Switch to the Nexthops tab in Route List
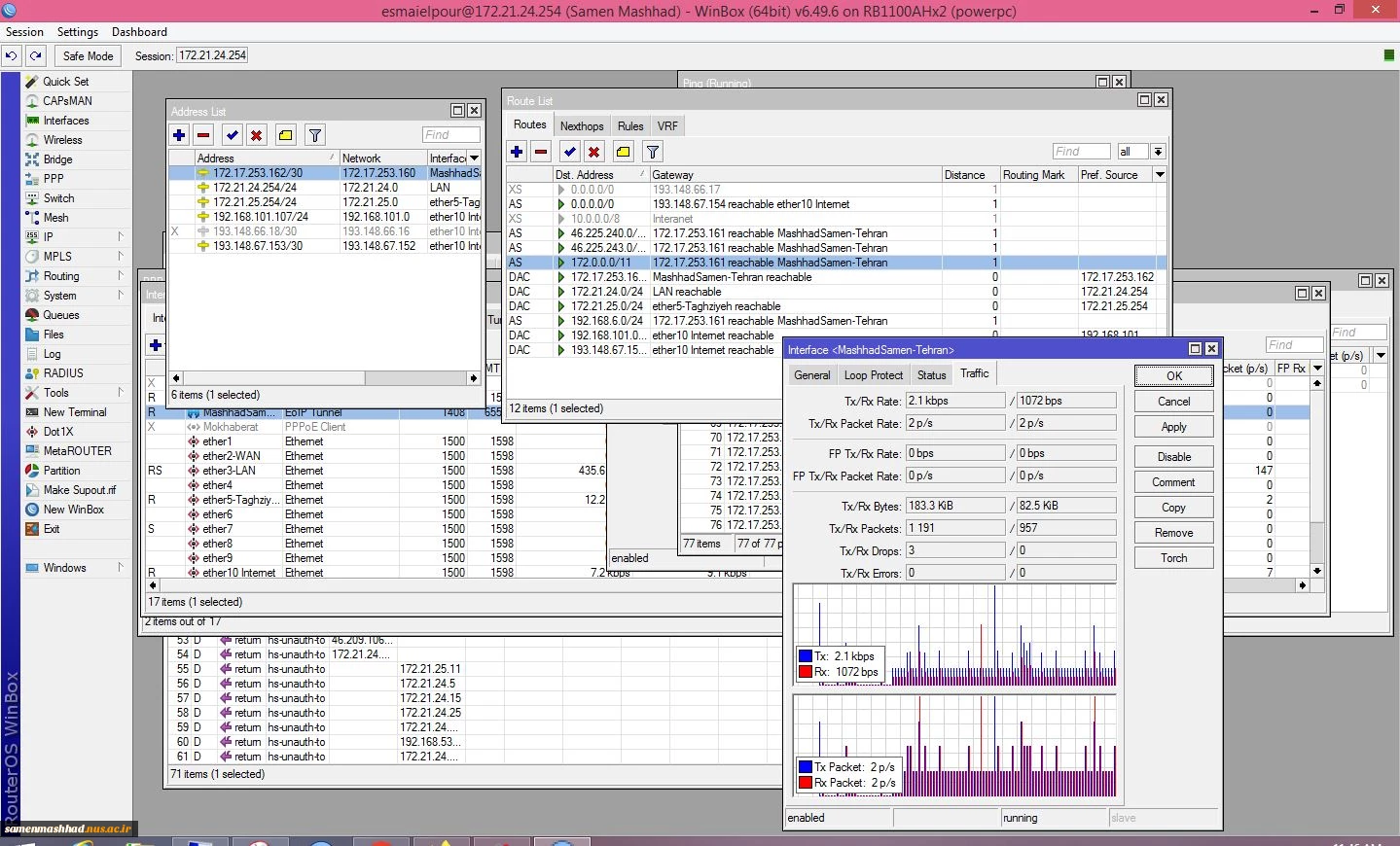Screen dimensions: 1400x846 (x=582, y=126)
